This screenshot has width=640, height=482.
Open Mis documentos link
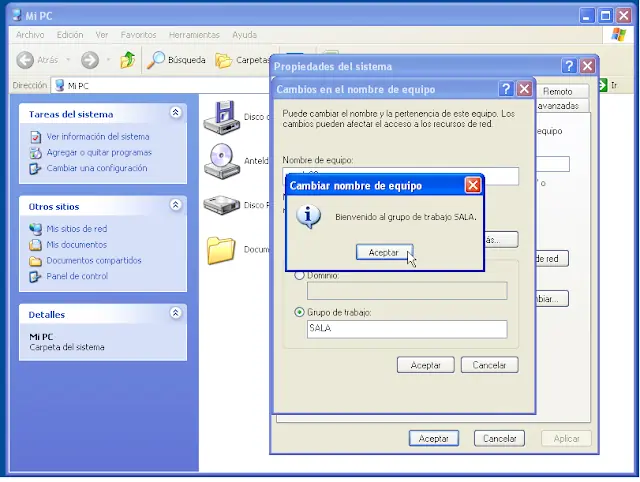point(77,245)
